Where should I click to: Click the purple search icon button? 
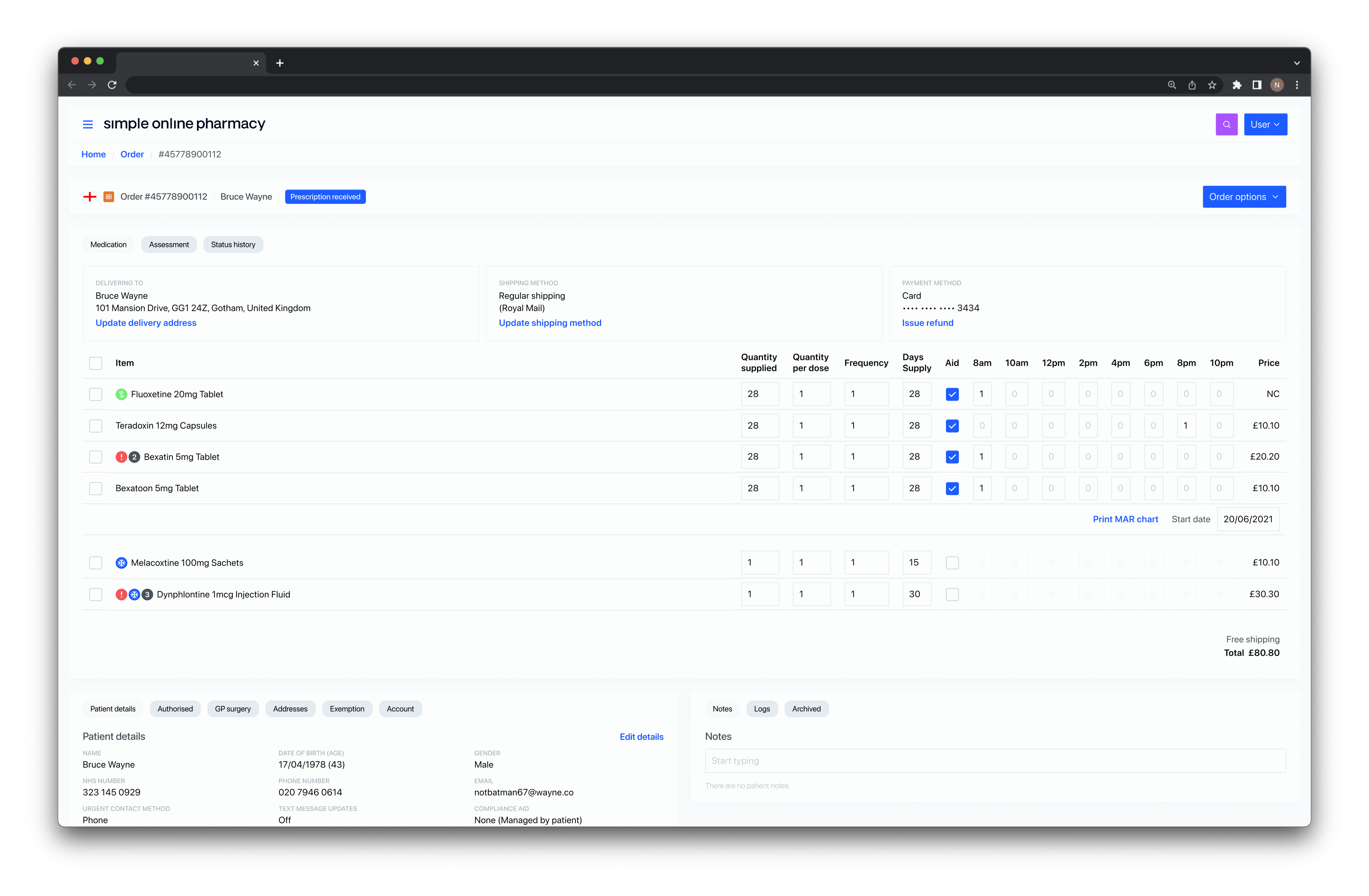[x=1226, y=124]
